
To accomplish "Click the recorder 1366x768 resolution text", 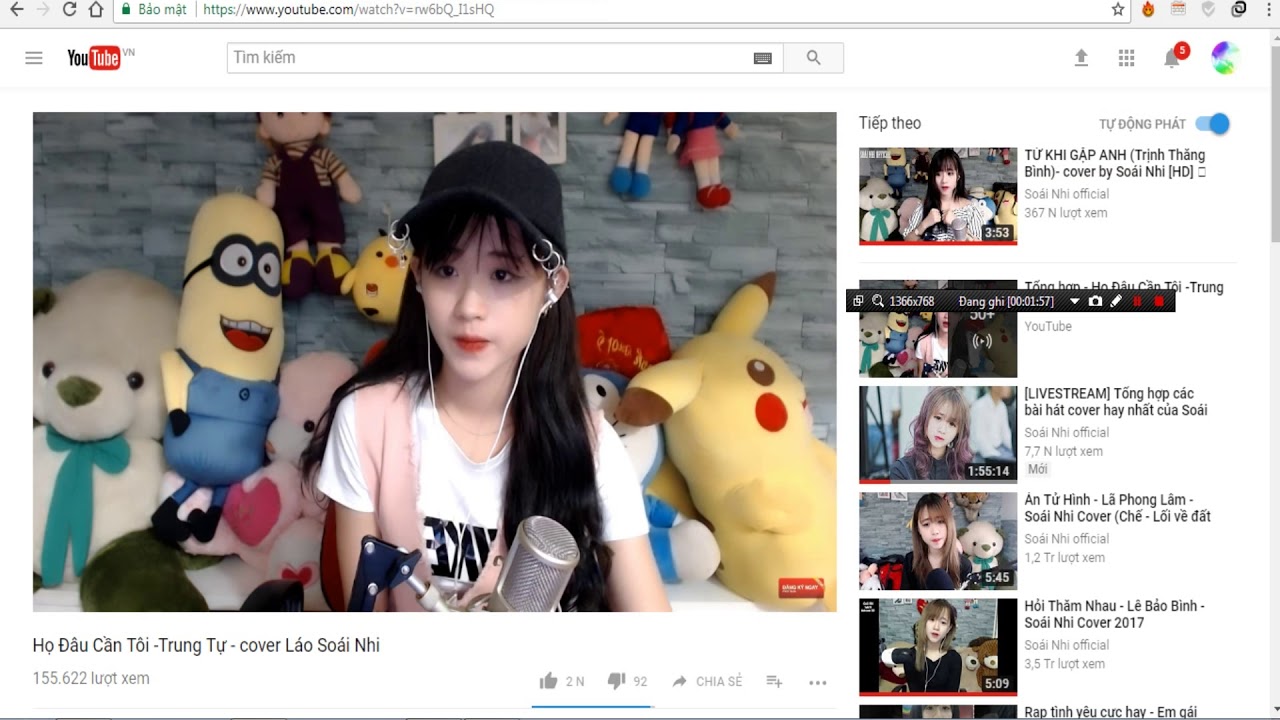I will [912, 301].
